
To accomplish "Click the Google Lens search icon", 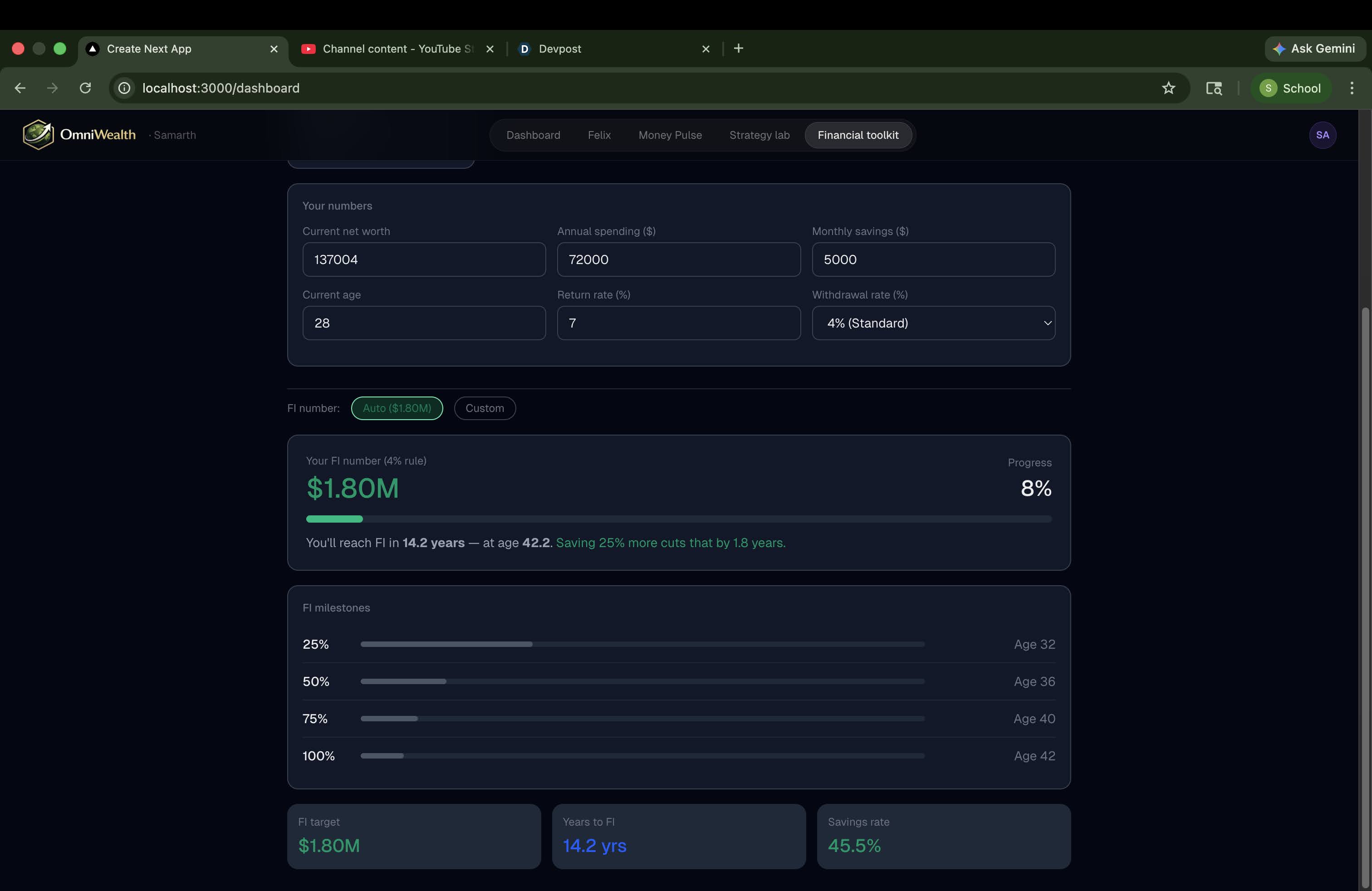I will [1214, 88].
